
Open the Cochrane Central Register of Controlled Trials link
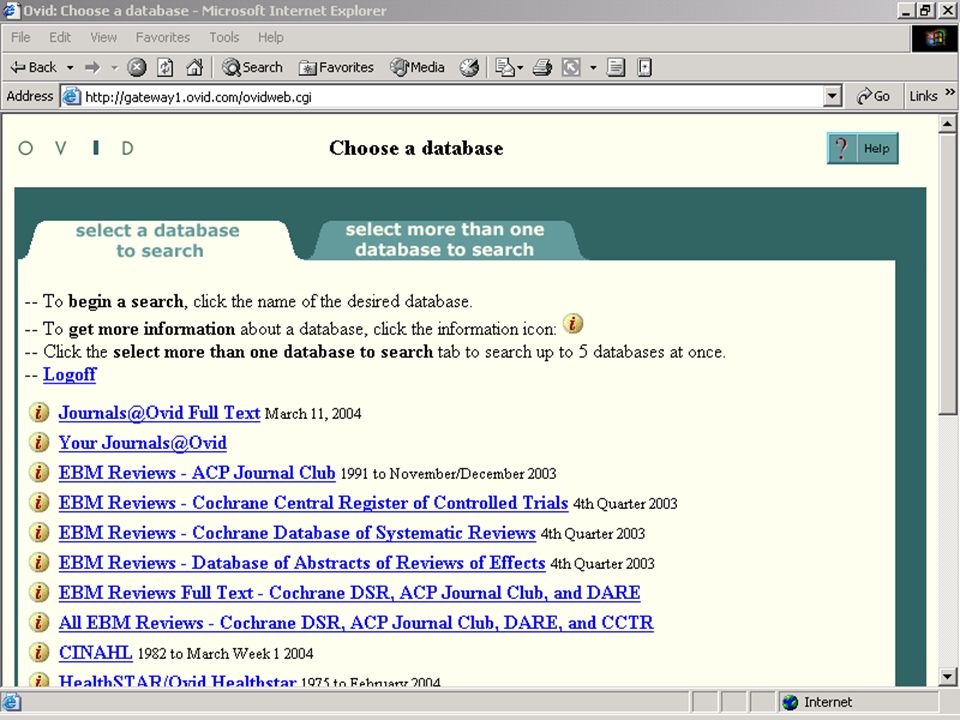click(313, 503)
